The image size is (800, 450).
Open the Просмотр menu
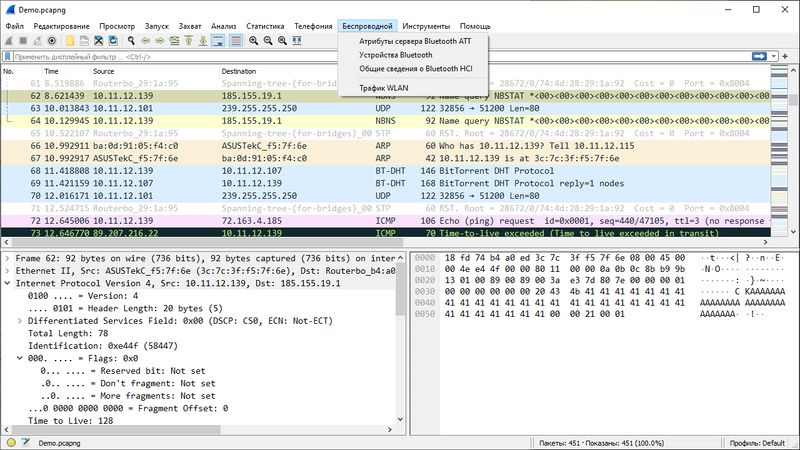[x=117, y=26]
